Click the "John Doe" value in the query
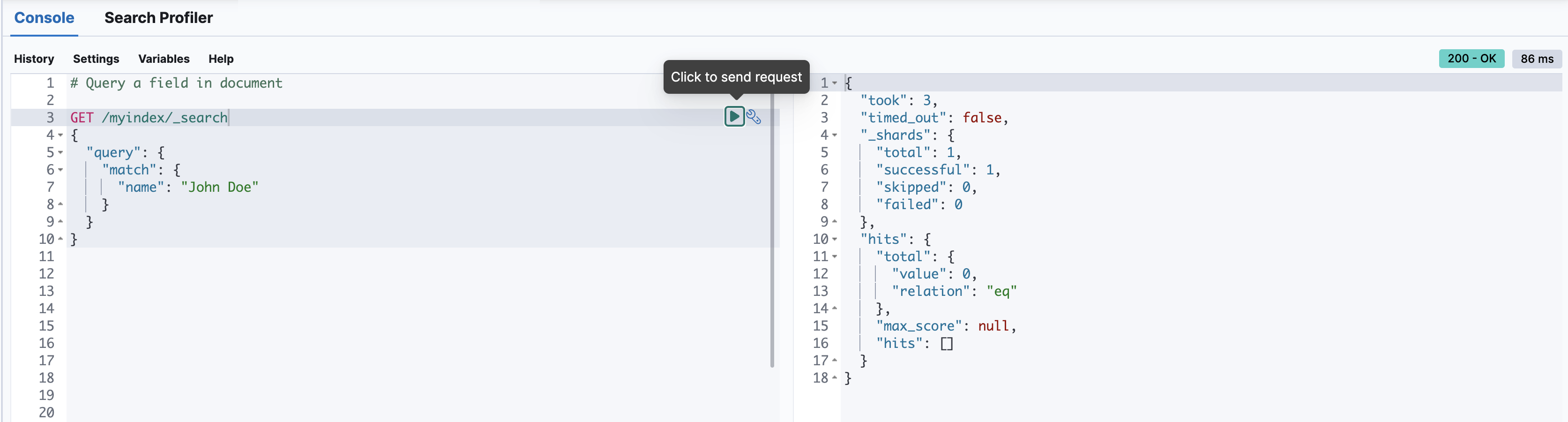1568x422 pixels. pyautogui.click(x=220, y=187)
